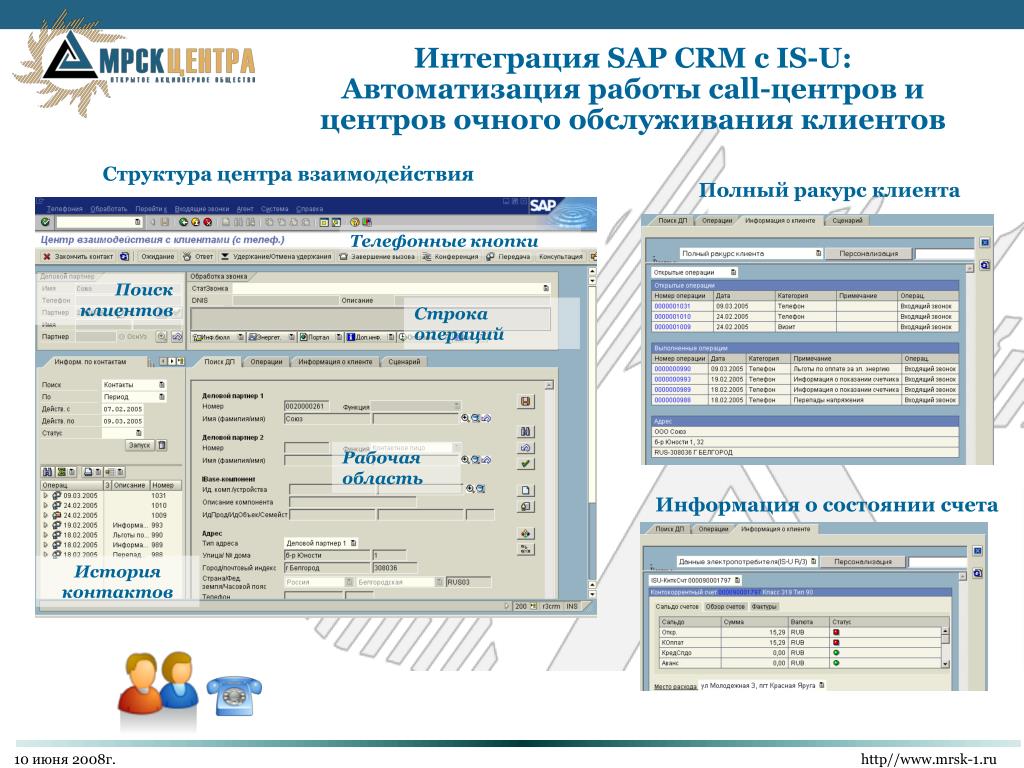This screenshot has height=768, width=1024.
Task: Open the Входящие звонки menu
Action: (202, 209)
